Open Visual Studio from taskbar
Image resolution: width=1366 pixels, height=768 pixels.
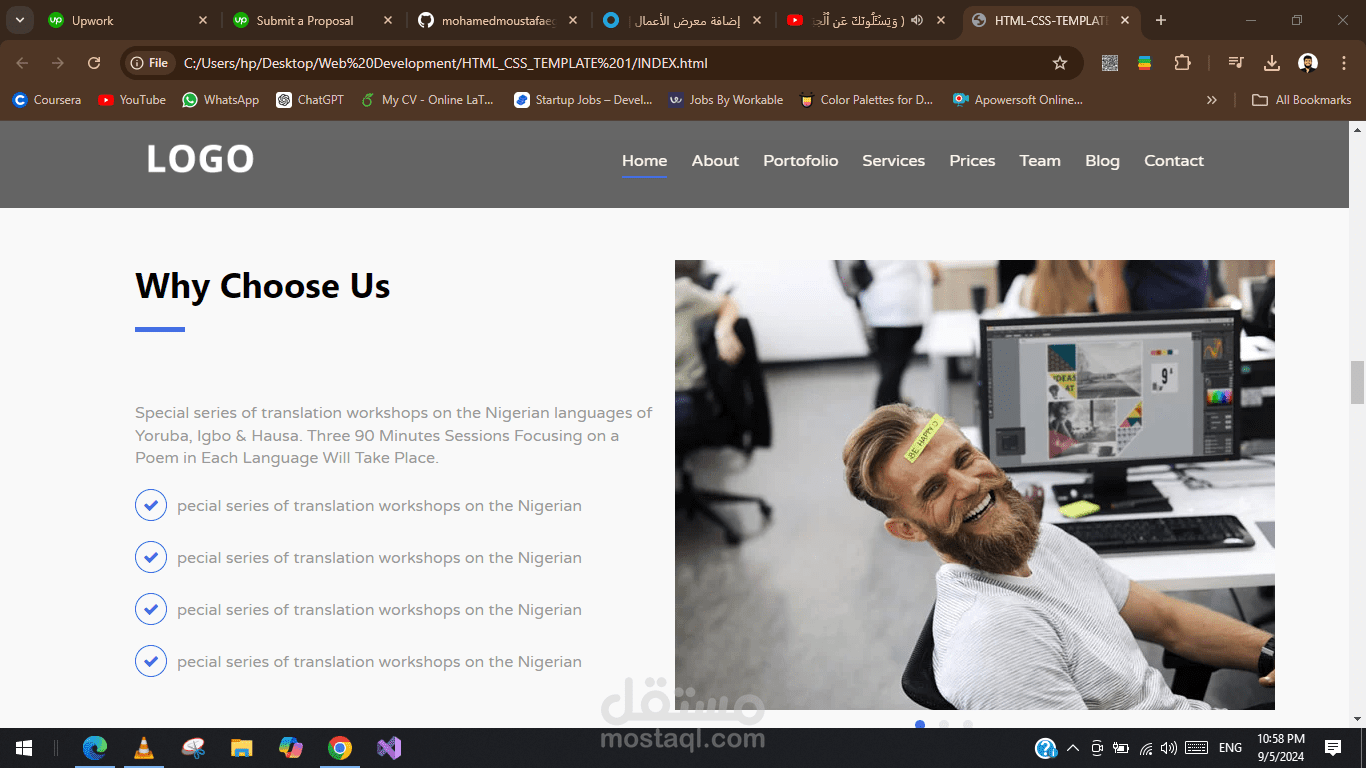(389, 748)
